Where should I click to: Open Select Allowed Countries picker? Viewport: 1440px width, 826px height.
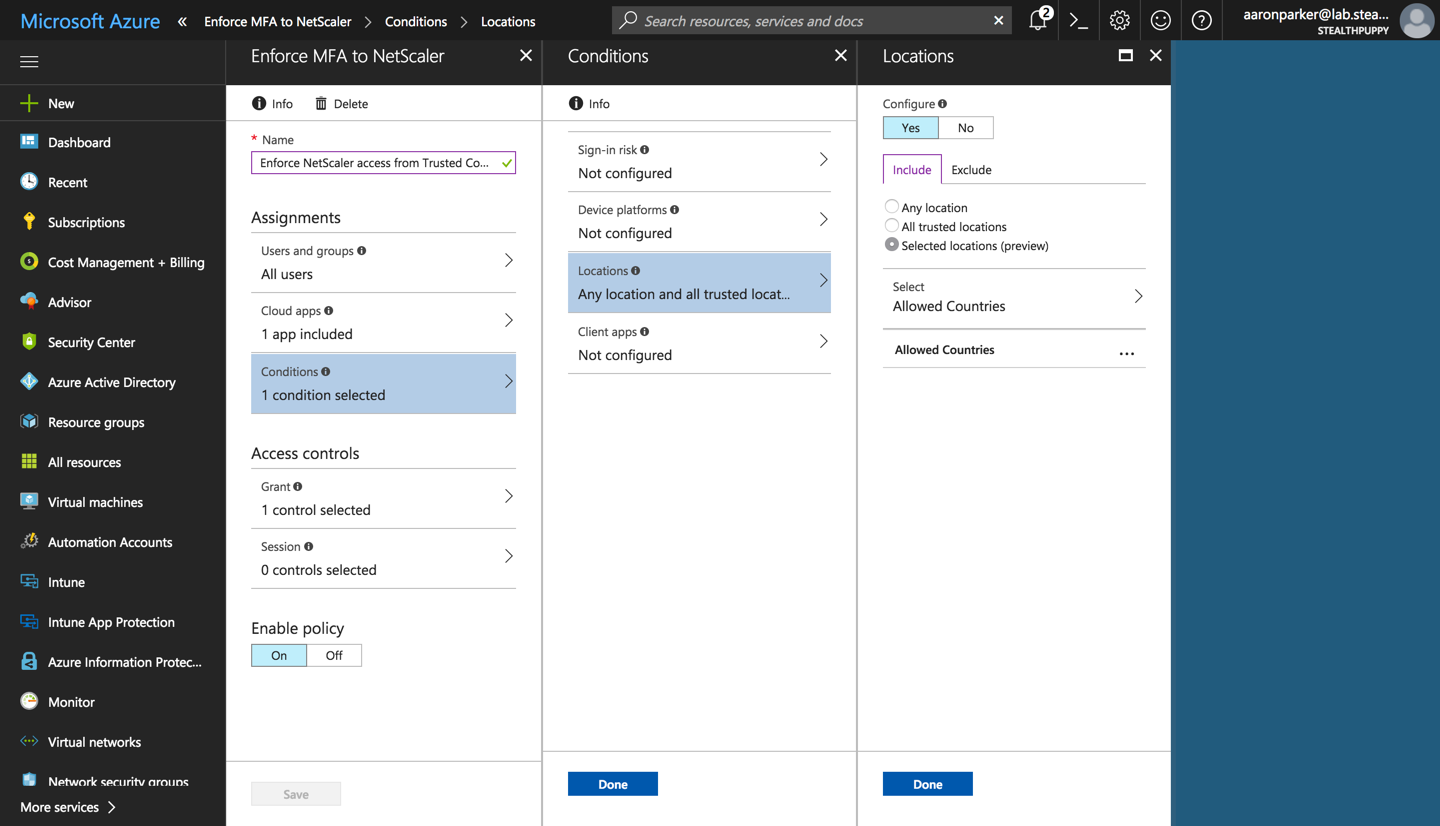(x=1014, y=297)
